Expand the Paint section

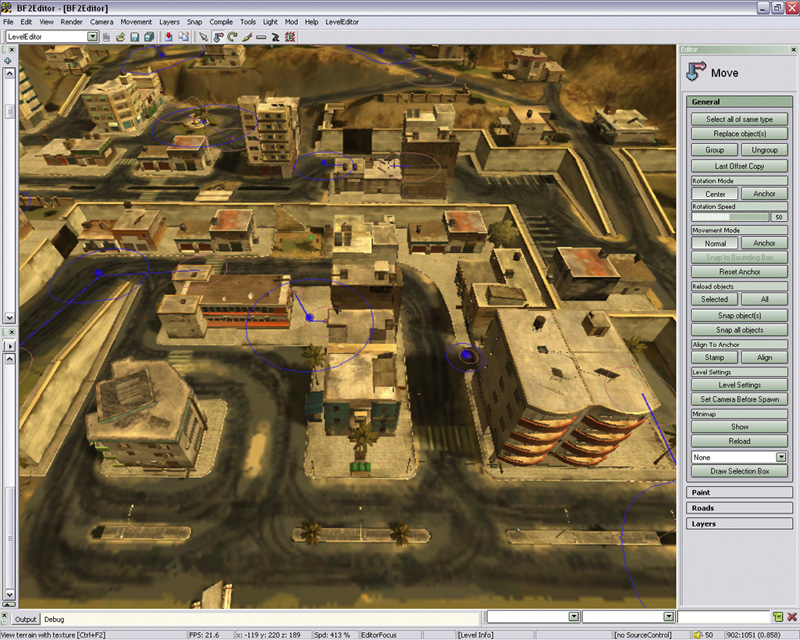point(739,493)
